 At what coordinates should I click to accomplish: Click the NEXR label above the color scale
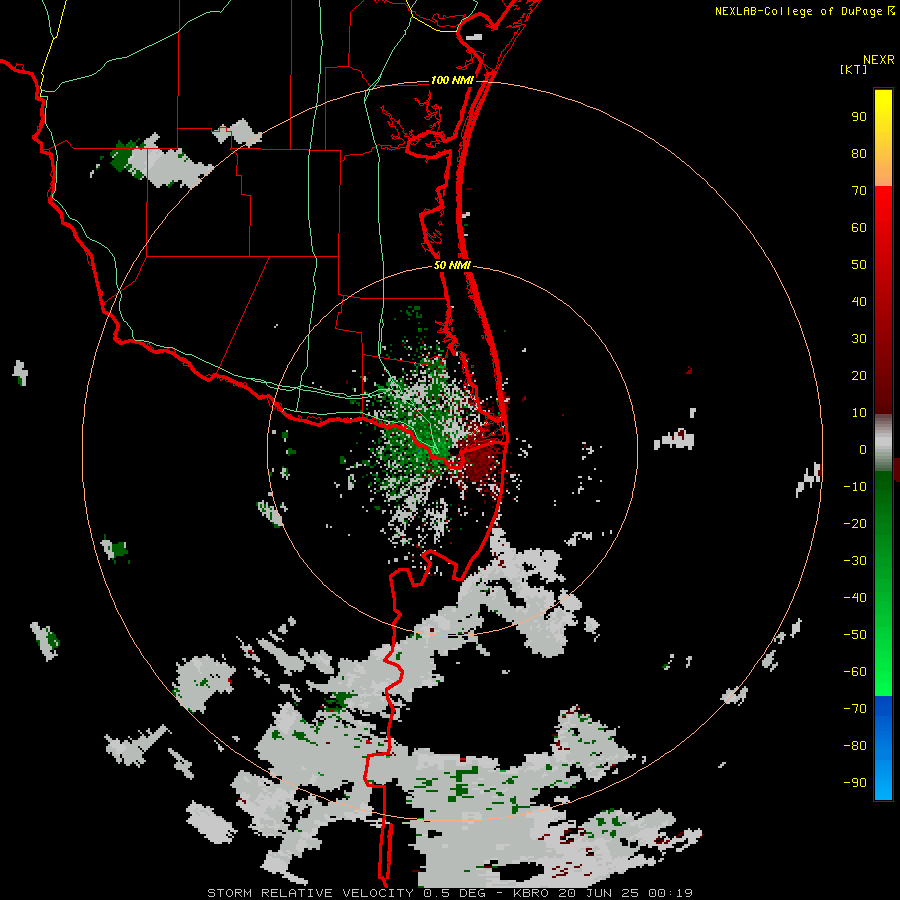(878, 60)
